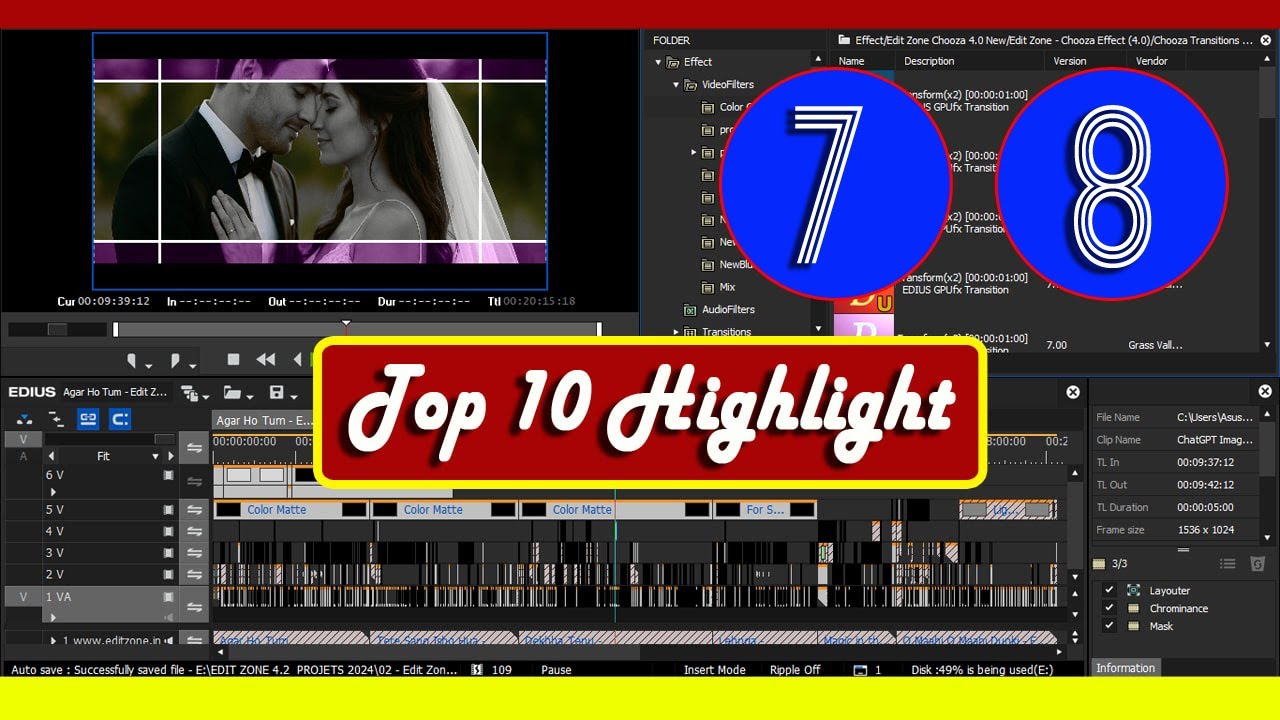1280x720 pixels.
Task: Toggle sync lock on track 2 V
Action: pyautogui.click(x=195, y=575)
